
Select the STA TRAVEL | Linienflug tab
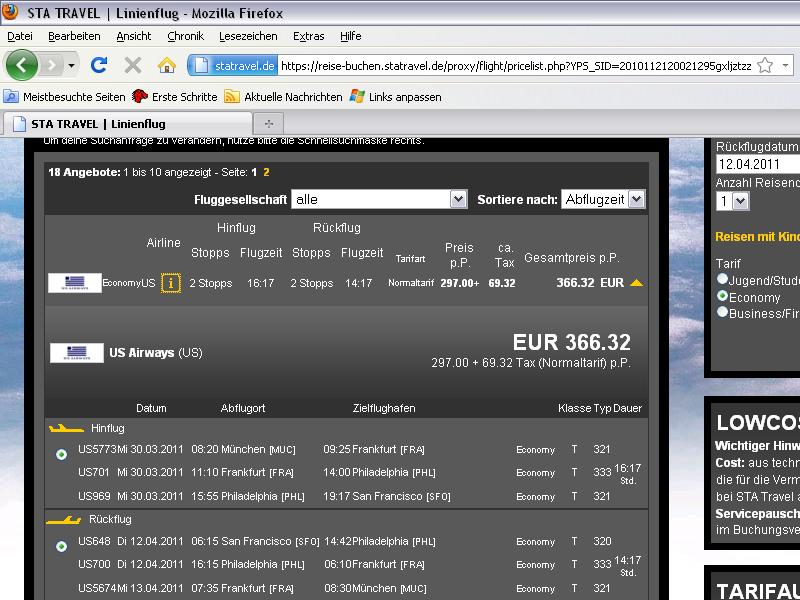point(128,124)
